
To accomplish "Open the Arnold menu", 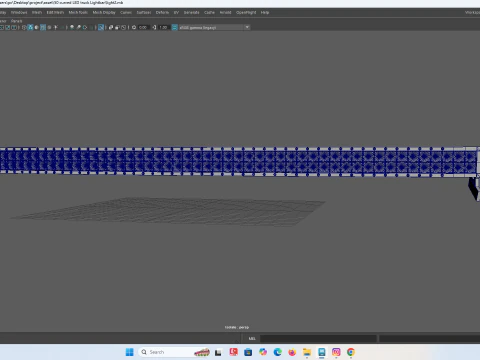I will point(225,12).
